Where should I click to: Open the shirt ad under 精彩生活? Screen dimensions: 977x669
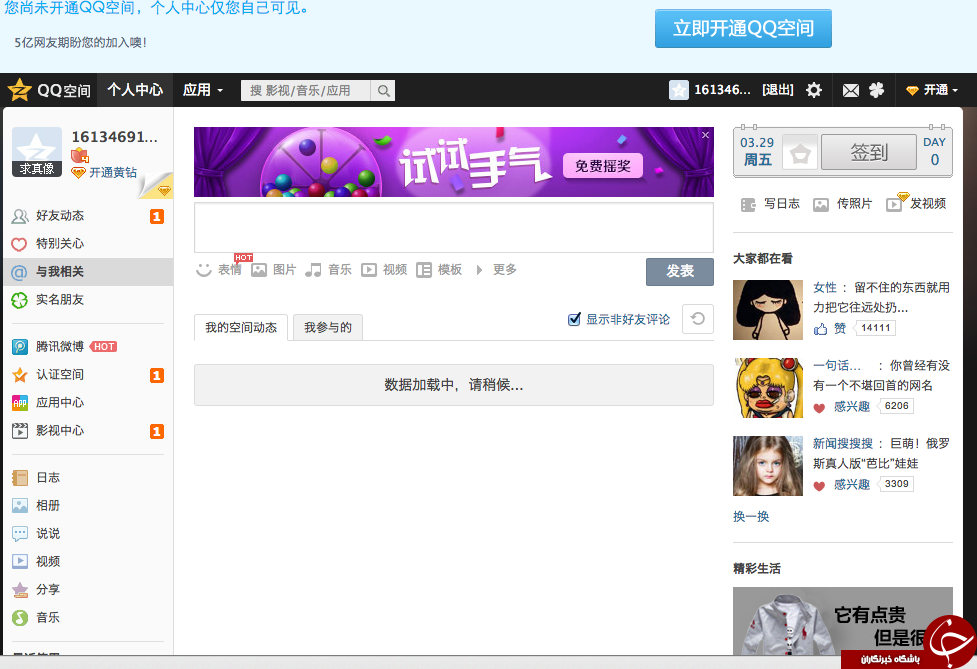[842, 621]
